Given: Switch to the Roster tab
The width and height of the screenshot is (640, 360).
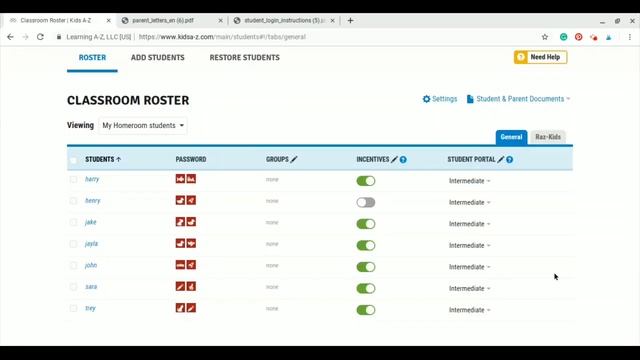Looking at the screenshot, I should pyautogui.click(x=92, y=58).
